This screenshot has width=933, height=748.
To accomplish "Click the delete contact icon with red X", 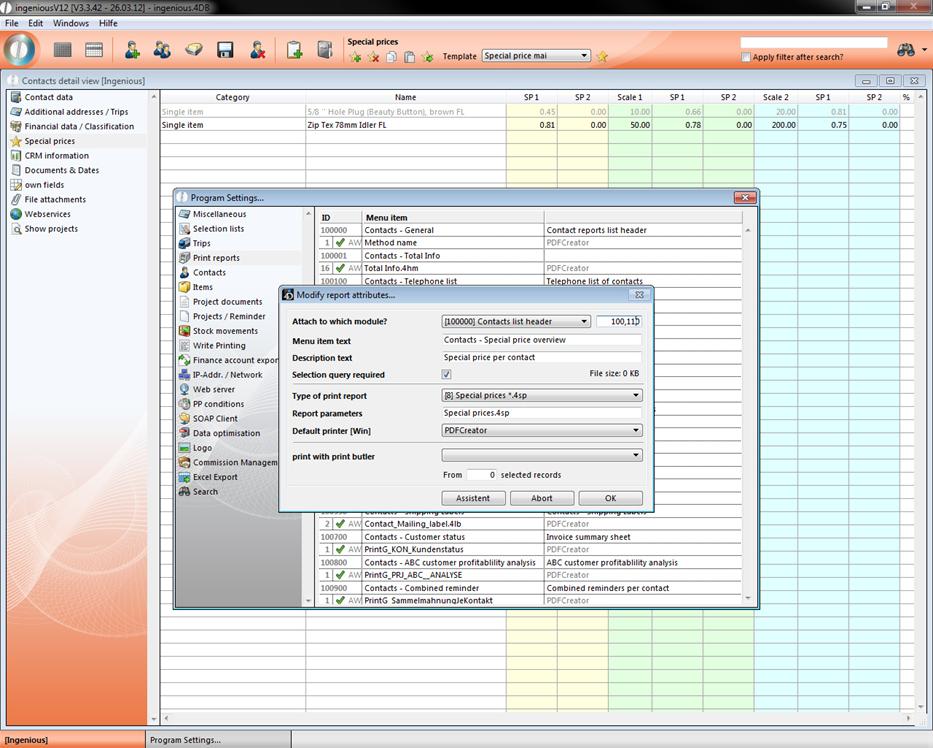I will pyautogui.click(x=257, y=50).
